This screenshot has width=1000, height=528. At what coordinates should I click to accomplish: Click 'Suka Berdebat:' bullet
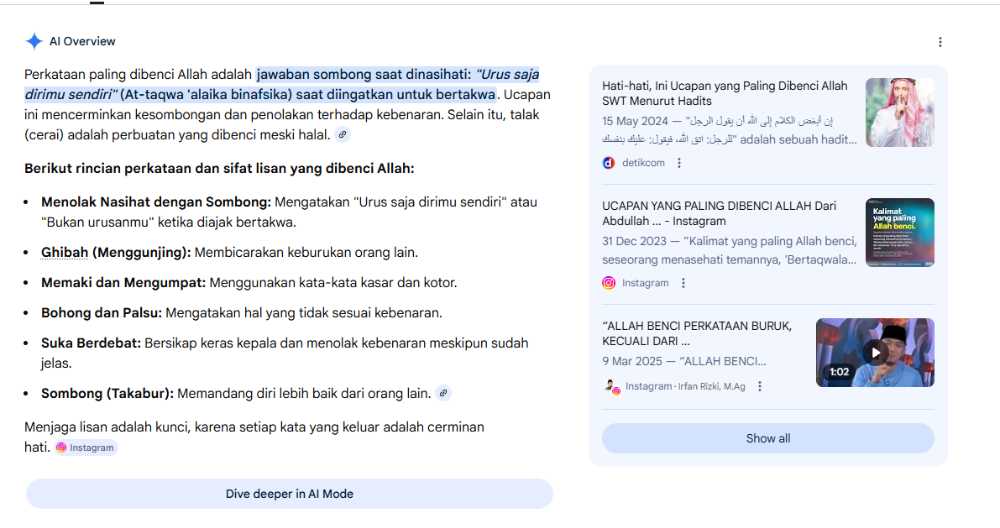tap(91, 343)
